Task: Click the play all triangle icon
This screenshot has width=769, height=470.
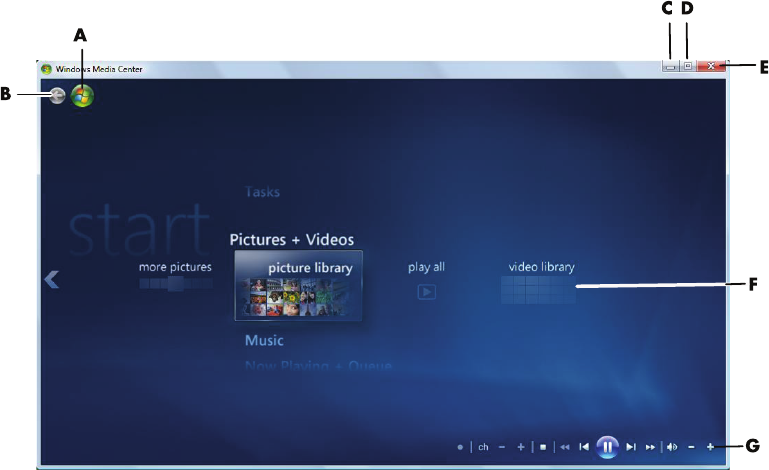Action: 426,292
